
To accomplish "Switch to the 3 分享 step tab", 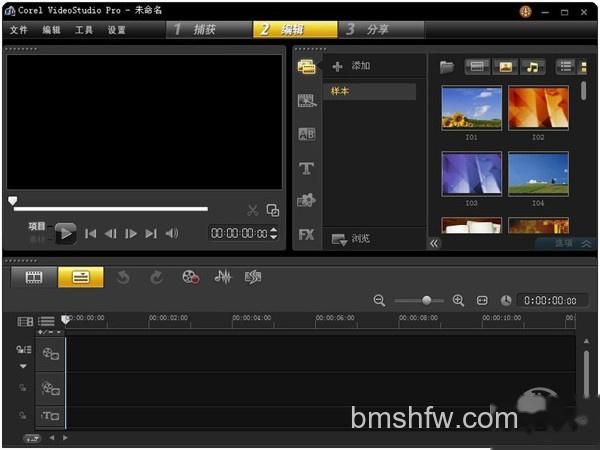I will pyautogui.click(x=382, y=29).
